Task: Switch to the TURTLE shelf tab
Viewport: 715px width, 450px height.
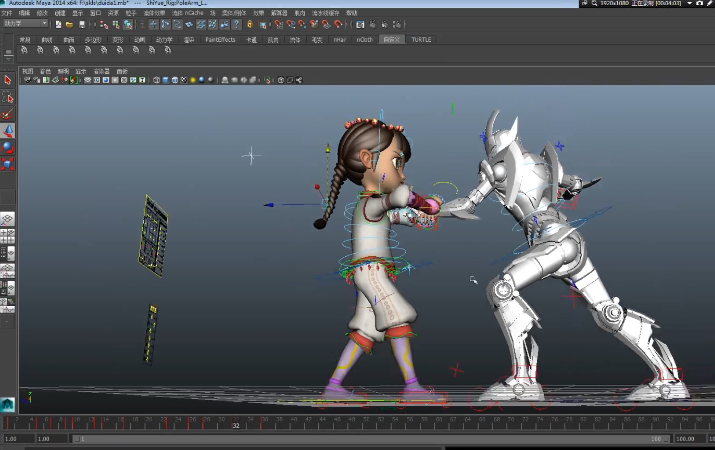Action: 419,39
